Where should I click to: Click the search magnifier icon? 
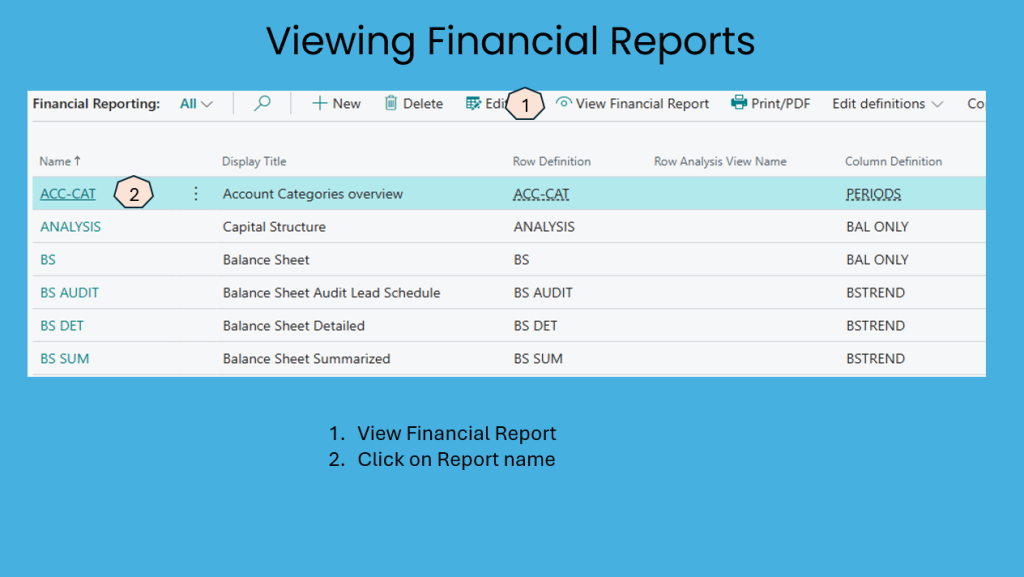(x=262, y=103)
